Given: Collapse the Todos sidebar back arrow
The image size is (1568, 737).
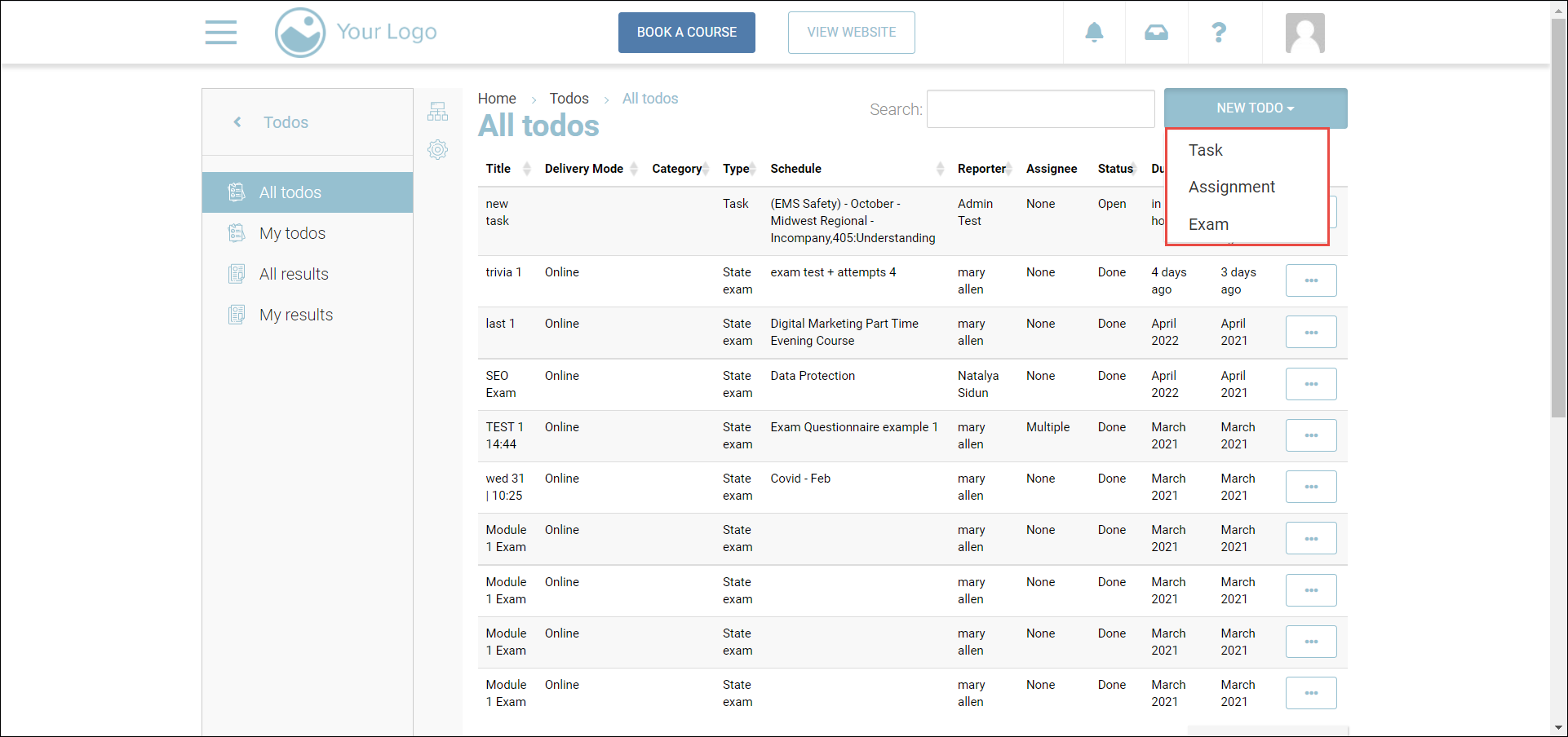Looking at the screenshot, I should pyautogui.click(x=237, y=122).
